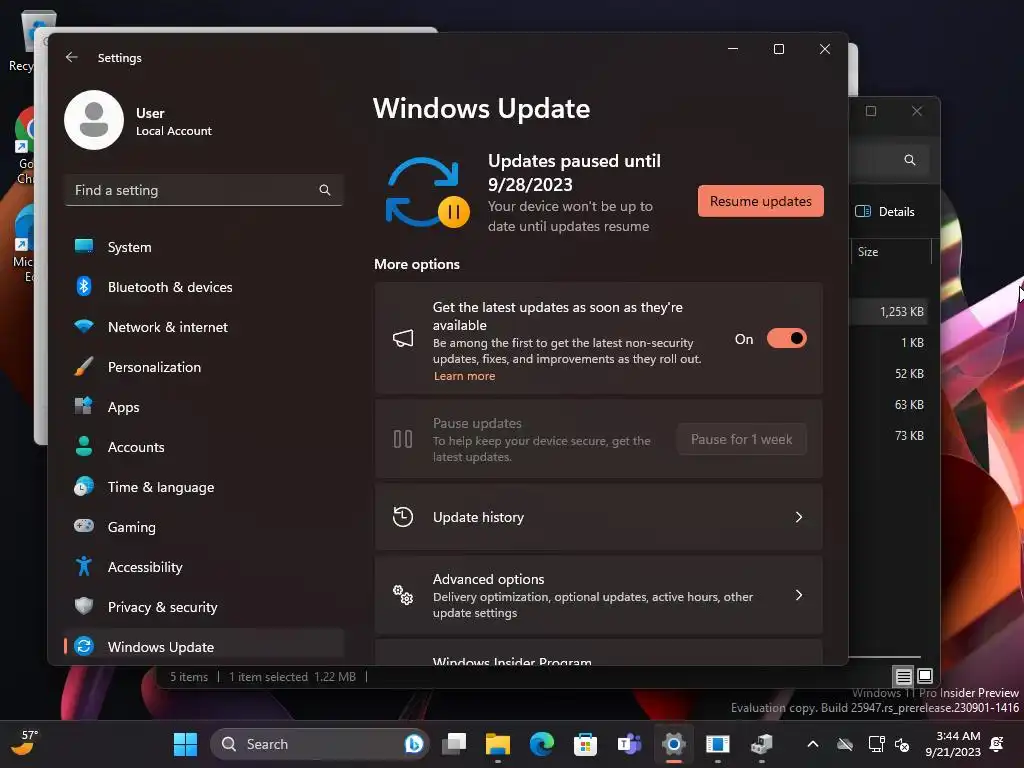Open the Learn more link
Screen dimensions: 1024x768
[464, 376]
